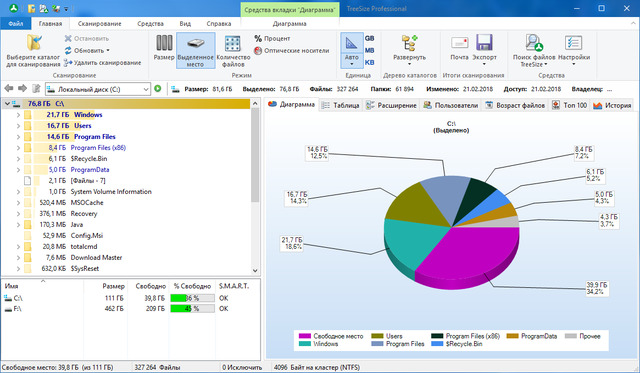Screen dimensions: 640x373
Task: Select the Размер mode icon
Action: click(164, 43)
